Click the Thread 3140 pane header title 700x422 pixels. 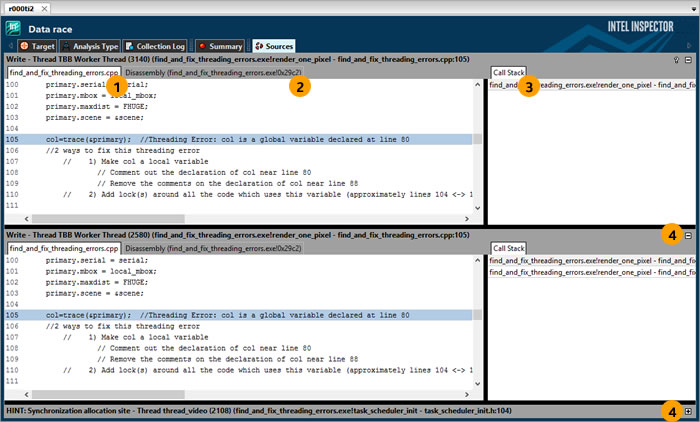tap(238, 59)
